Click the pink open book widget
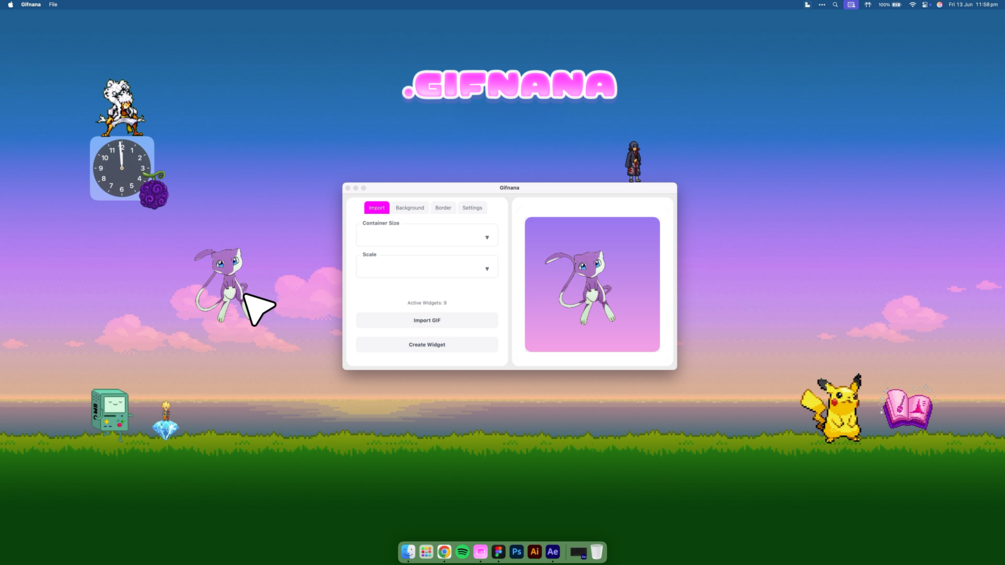The image size is (1005, 565). pos(907,408)
